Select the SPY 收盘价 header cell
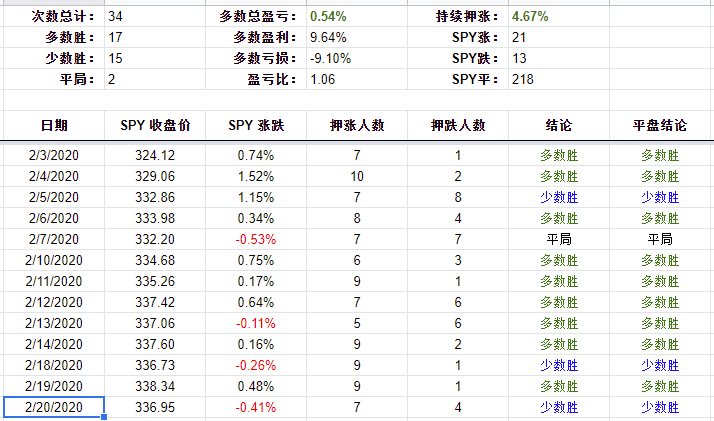This screenshot has width=714, height=421. pos(155,125)
